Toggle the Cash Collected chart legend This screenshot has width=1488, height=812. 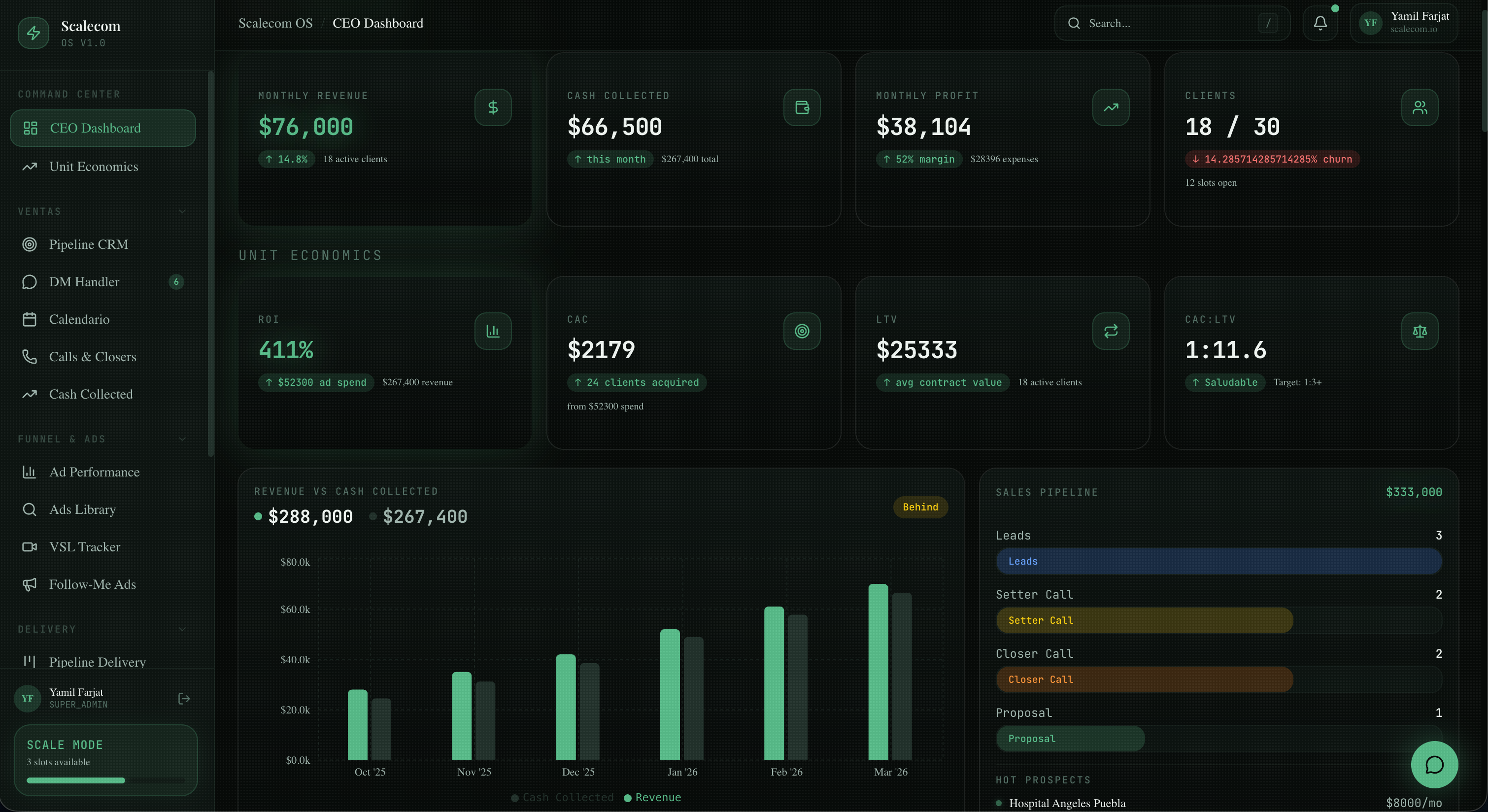coord(562,798)
